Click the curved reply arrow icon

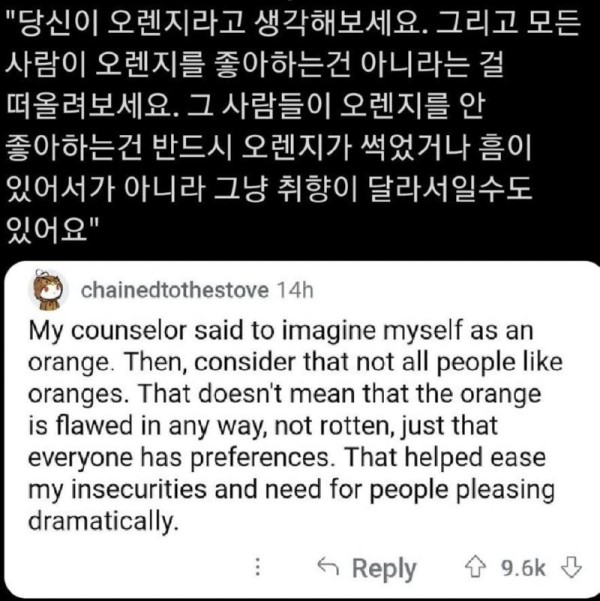[x=328, y=567]
